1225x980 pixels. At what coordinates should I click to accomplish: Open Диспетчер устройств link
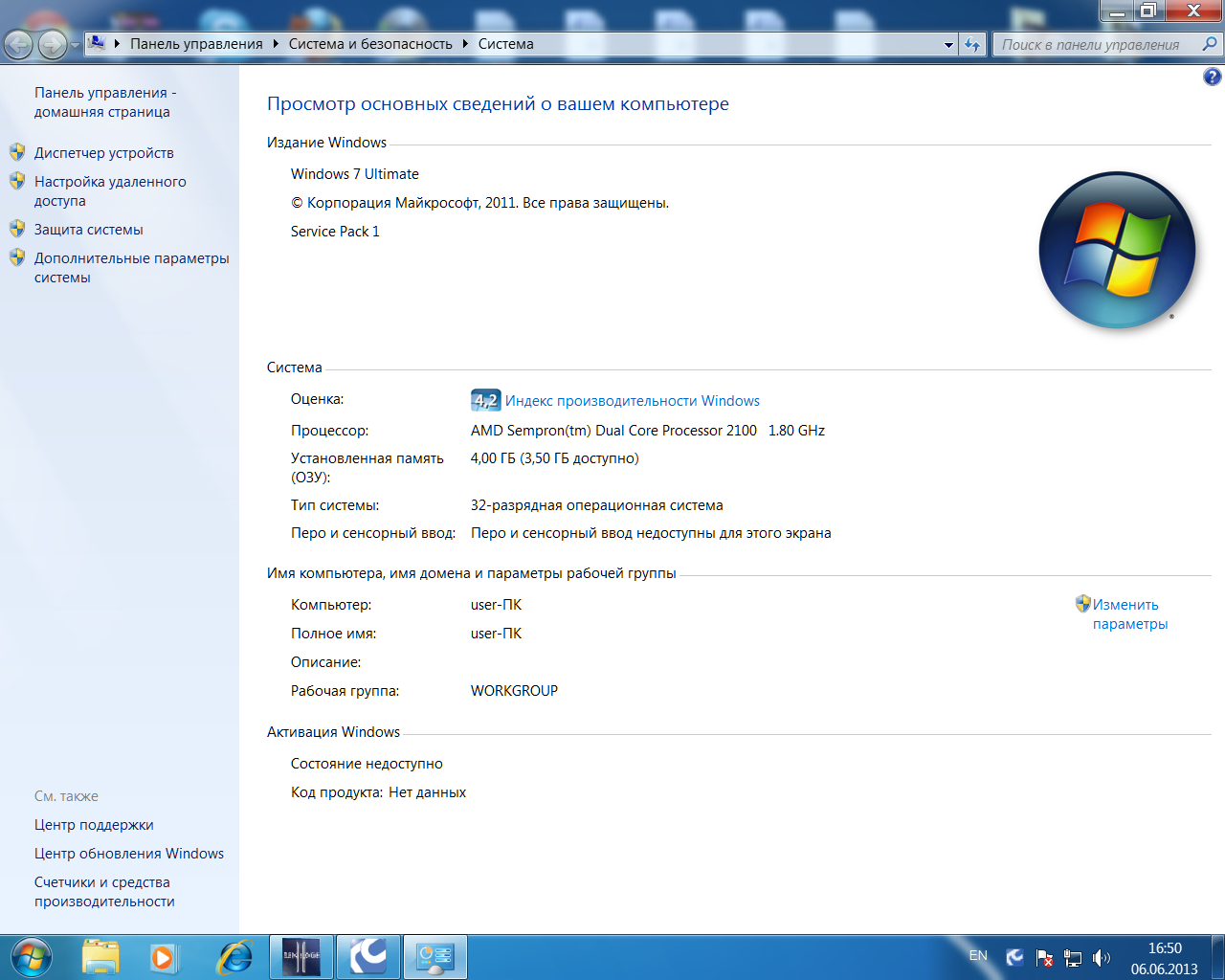tap(104, 153)
